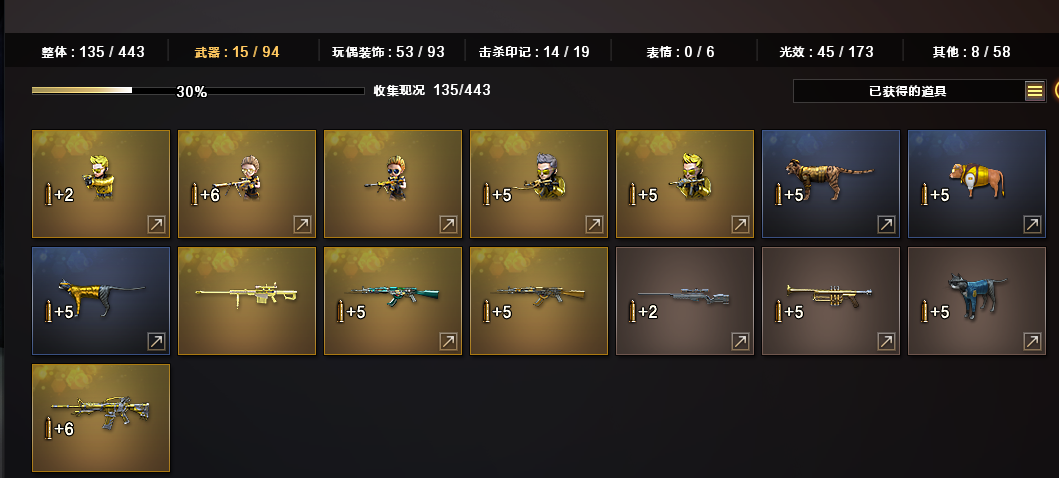This screenshot has width=1059, height=478.
Task: Open the 其他 8/58 category tab
Action: [971, 52]
